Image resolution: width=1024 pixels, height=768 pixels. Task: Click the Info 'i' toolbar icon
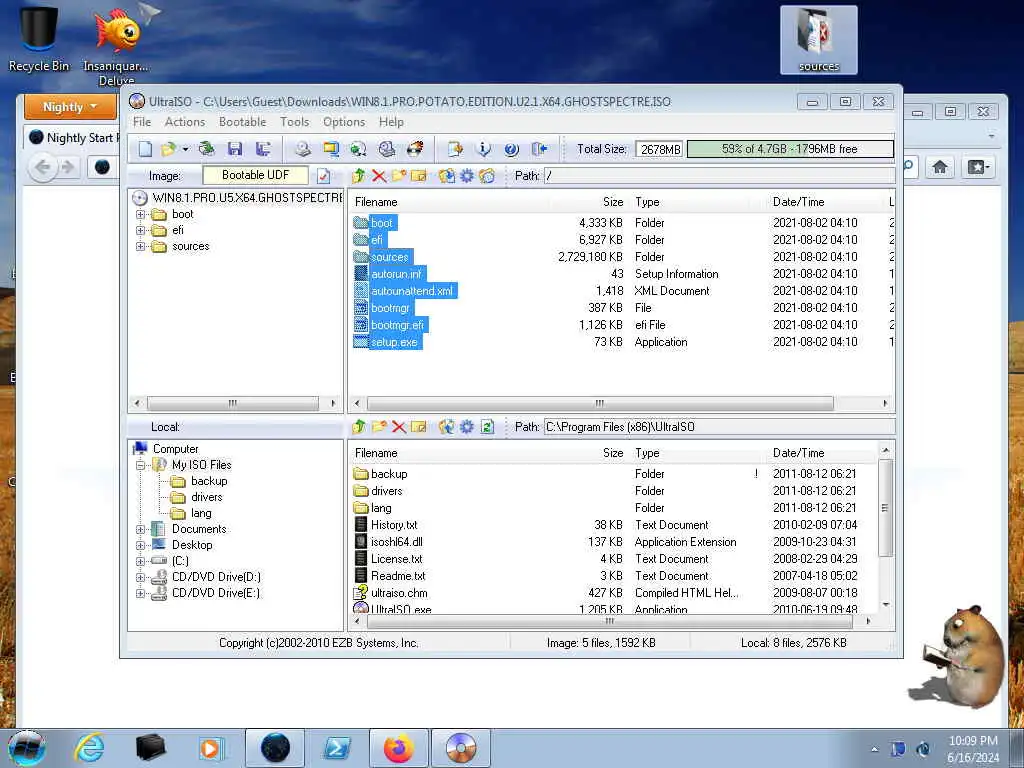[x=483, y=149]
